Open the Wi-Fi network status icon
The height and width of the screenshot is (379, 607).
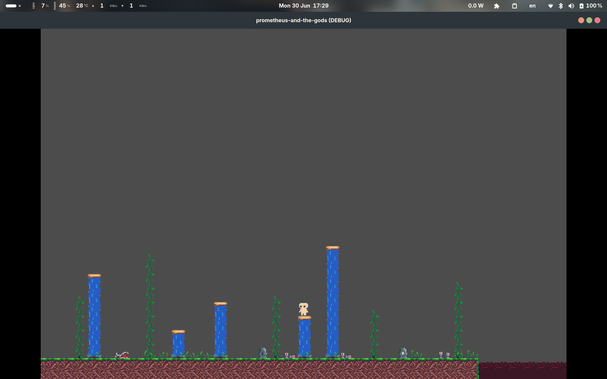point(550,6)
